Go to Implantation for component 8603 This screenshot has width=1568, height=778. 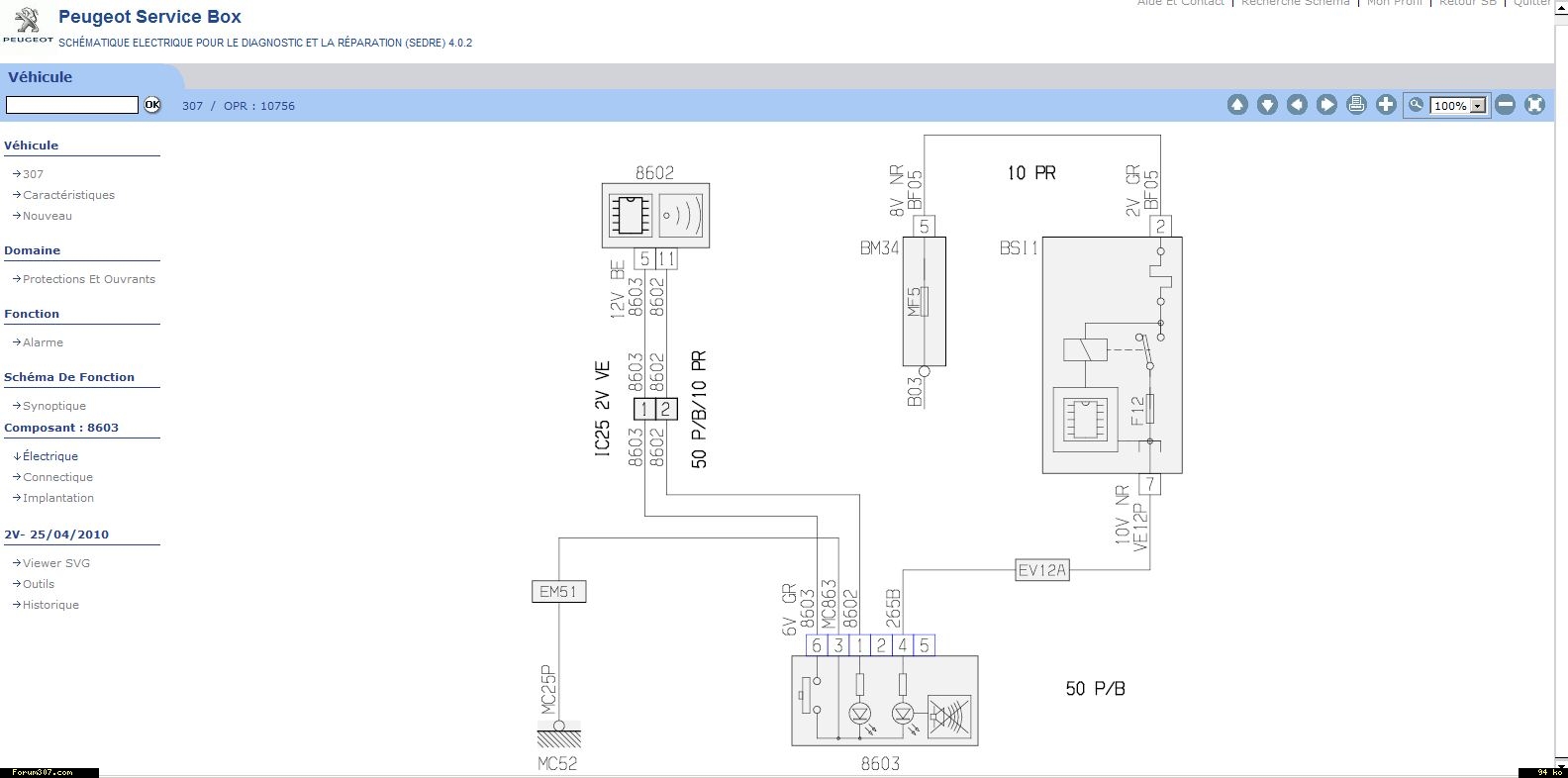tap(58, 498)
